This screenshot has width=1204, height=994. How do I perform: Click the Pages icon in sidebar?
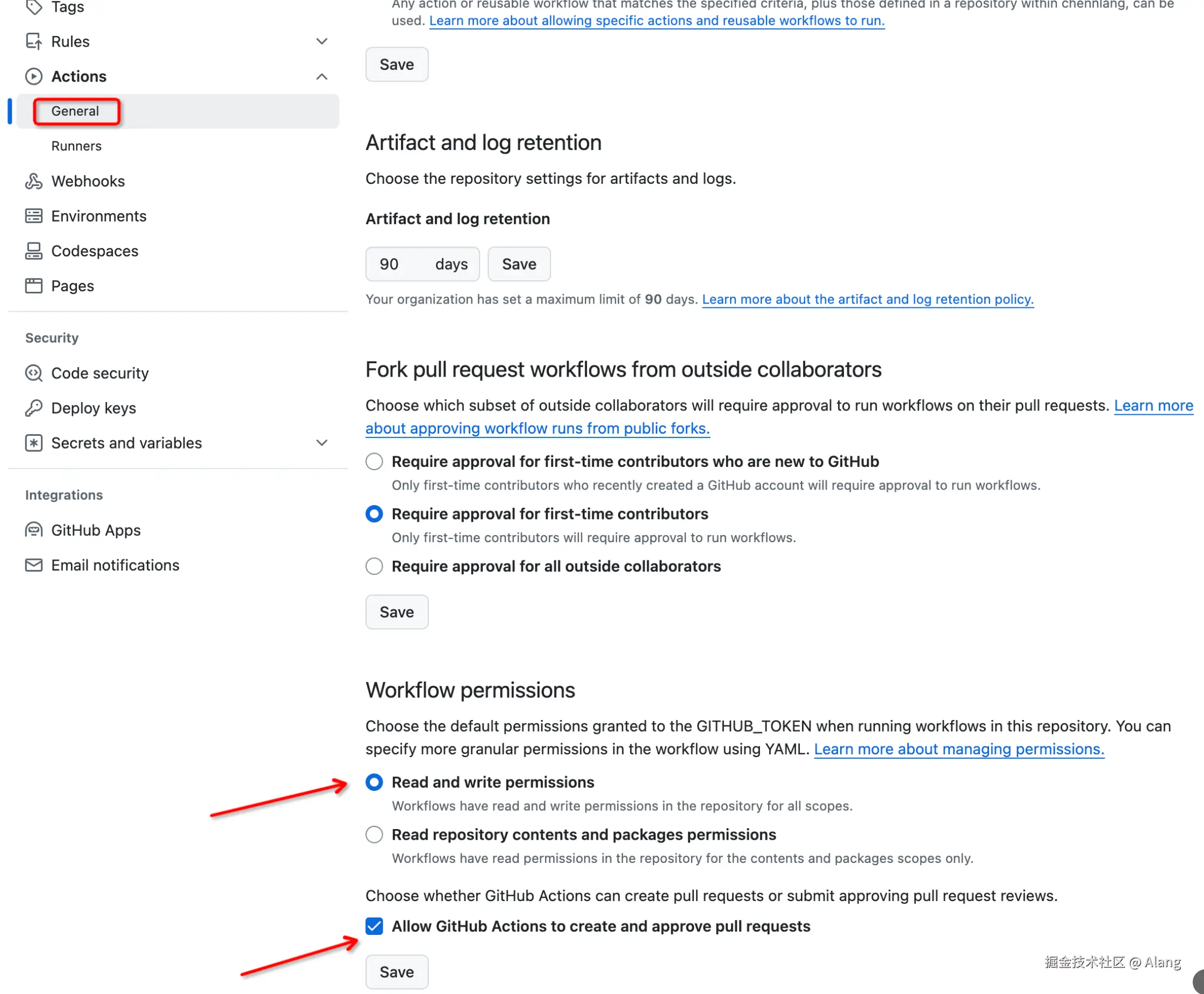pyautogui.click(x=33, y=286)
